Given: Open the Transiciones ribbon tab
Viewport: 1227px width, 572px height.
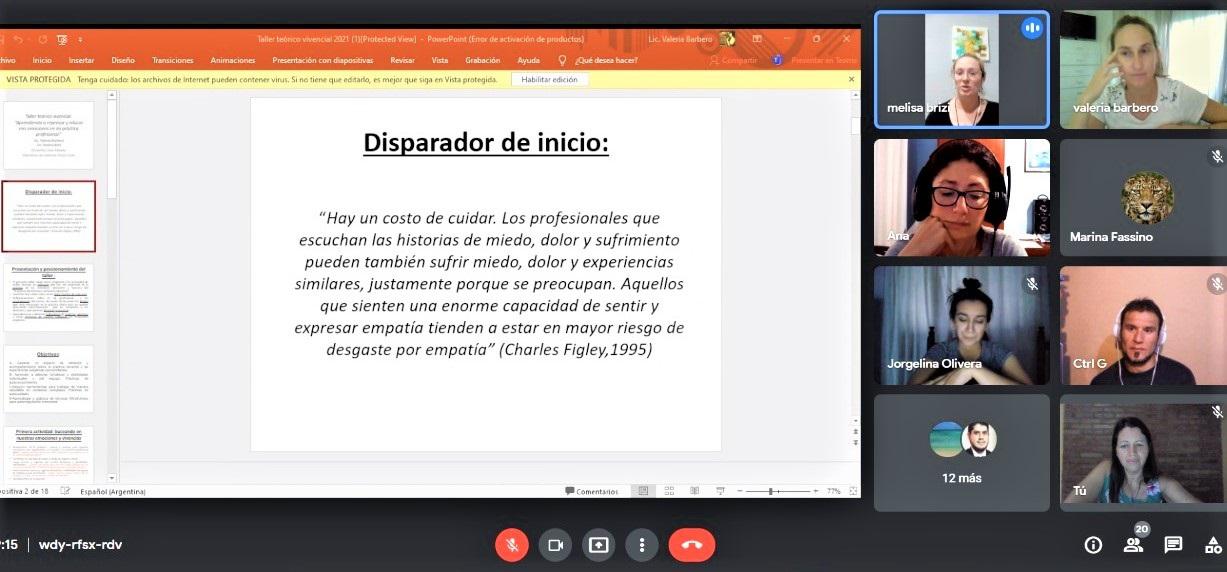Looking at the screenshot, I should click(173, 60).
